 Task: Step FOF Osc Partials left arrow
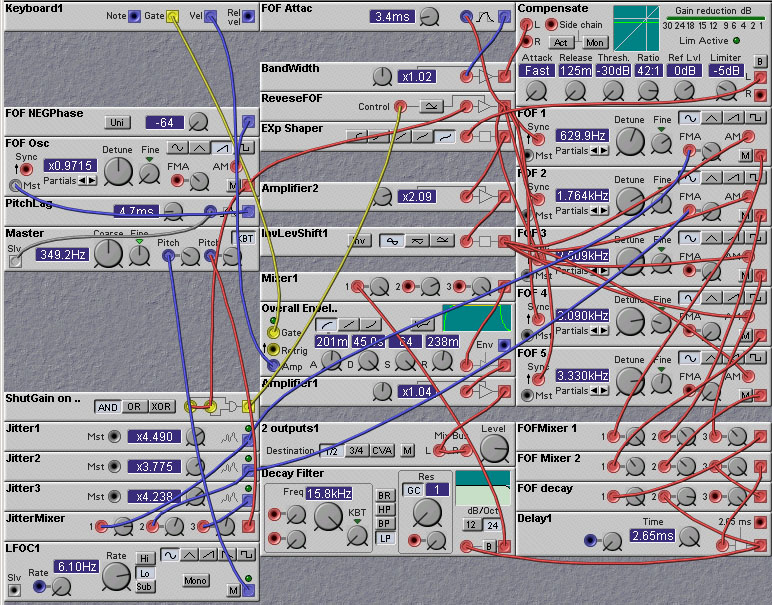tap(82, 181)
